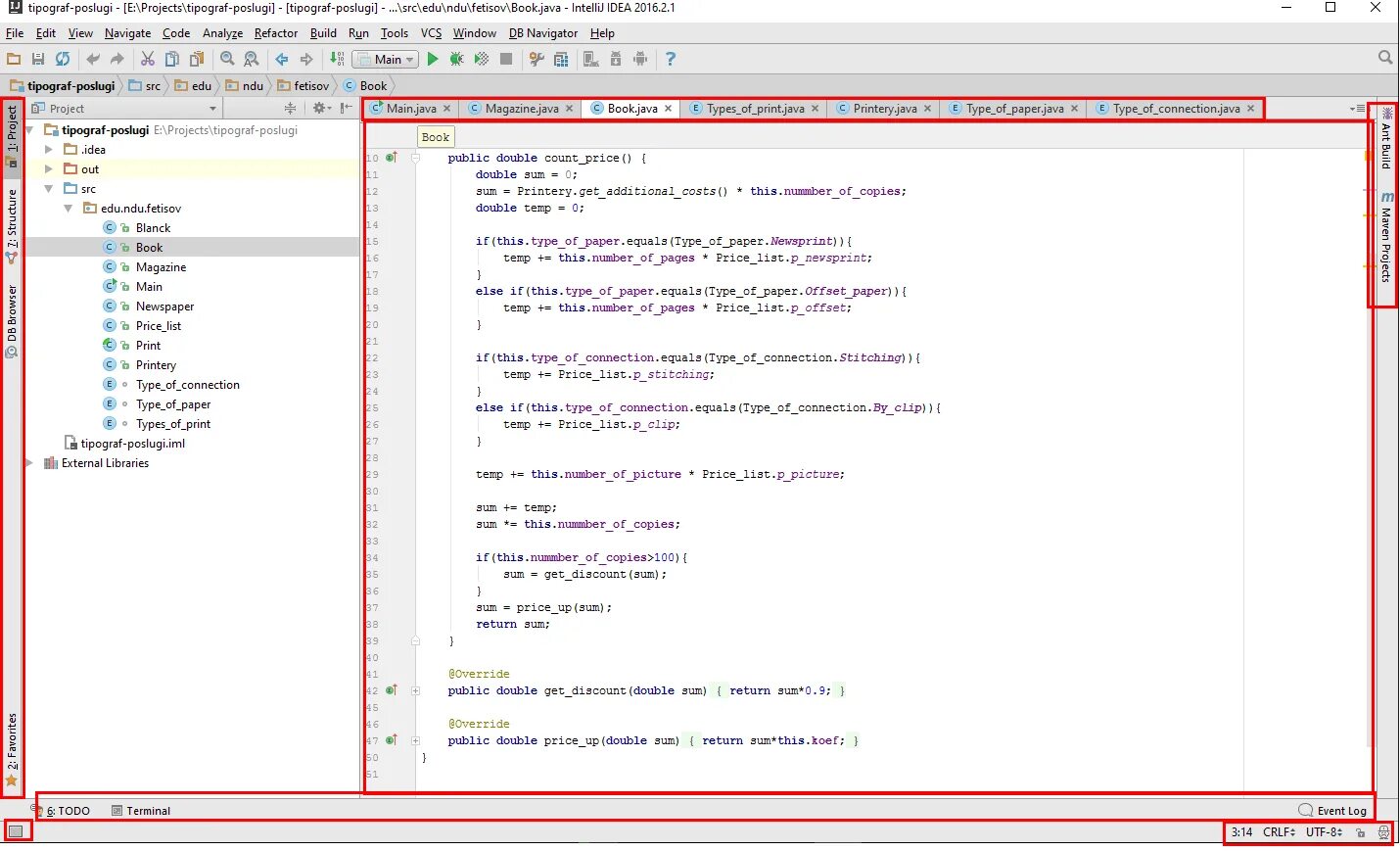The height and width of the screenshot is (851, 1400).
Task: Switch to the Printery.java tab
Action: pyautogui.click(x=884, y=109)
